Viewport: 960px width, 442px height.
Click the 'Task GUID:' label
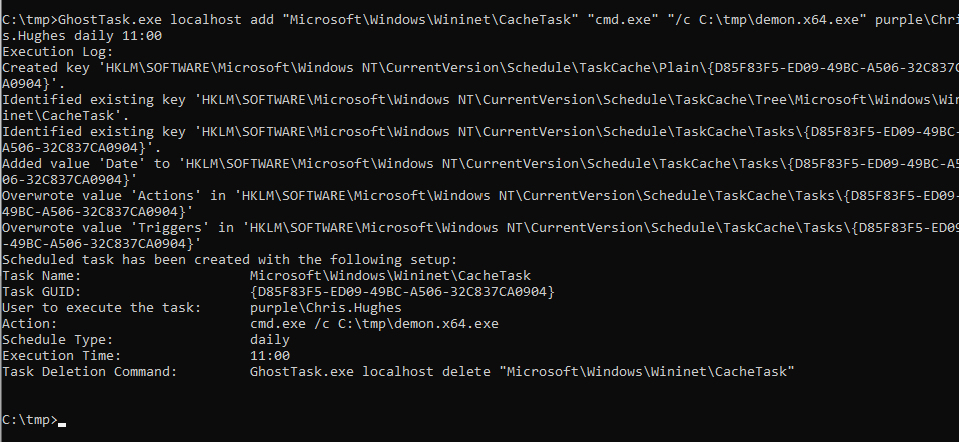[42, 291]
